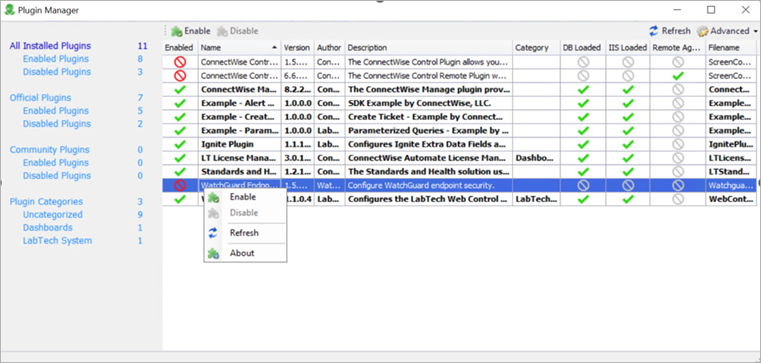Filter by Enabled Plugins under All Installed

56,59
